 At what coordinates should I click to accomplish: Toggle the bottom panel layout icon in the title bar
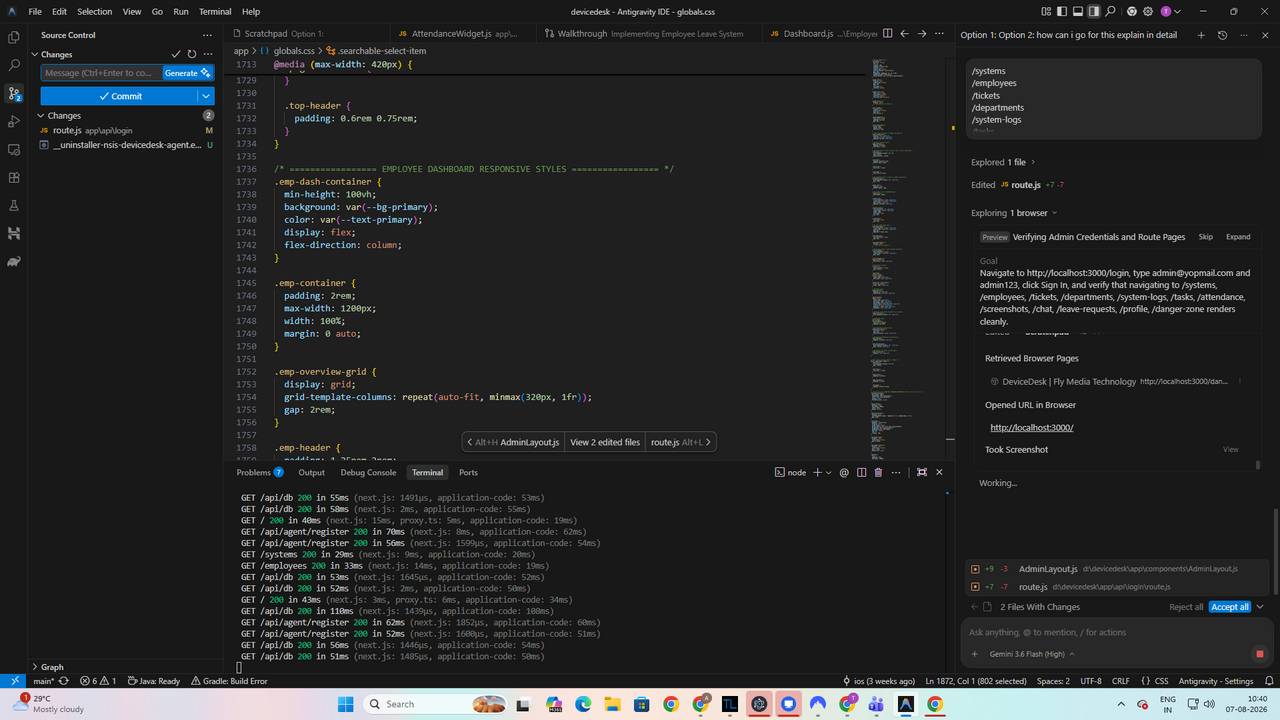pyautogui.click(x=1078, y=11)
